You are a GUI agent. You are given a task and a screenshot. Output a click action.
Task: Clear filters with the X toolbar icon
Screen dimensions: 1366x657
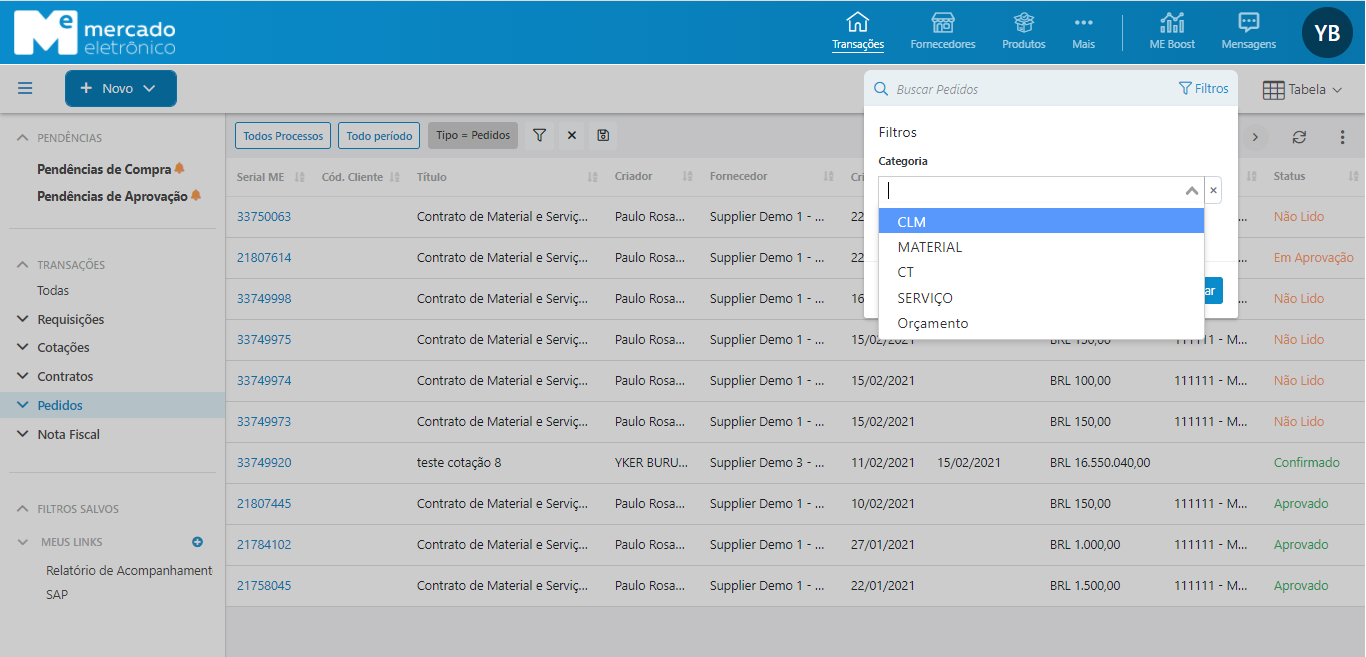572,135
